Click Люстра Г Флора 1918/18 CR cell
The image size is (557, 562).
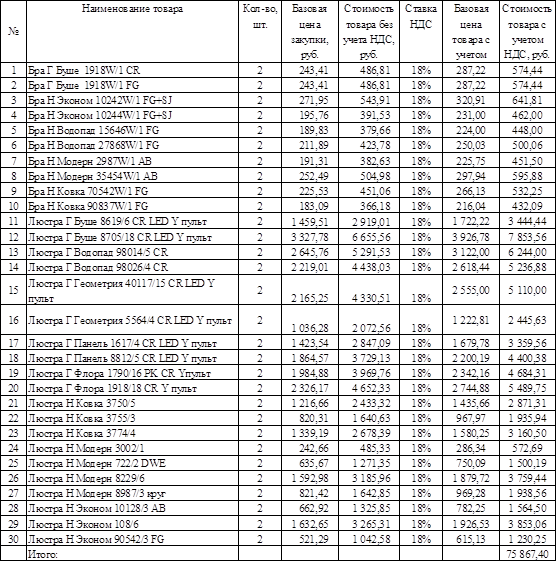pyautogui.click(x=132, y=388)
